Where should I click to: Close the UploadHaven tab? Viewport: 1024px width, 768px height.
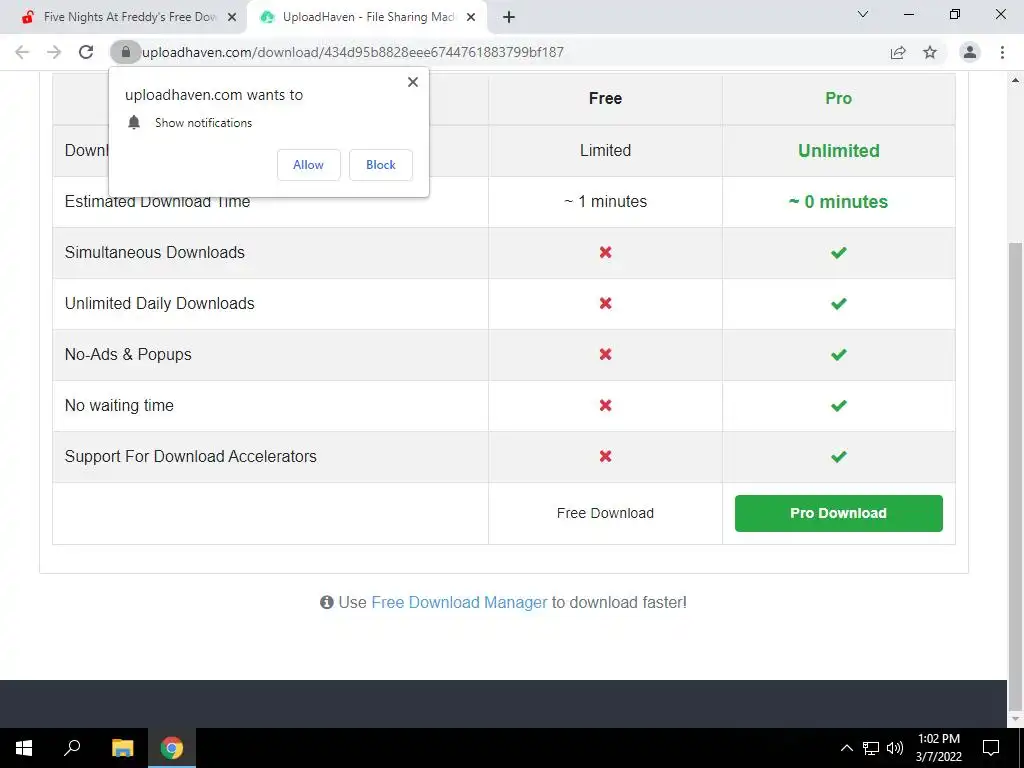(x=471, y=17)
